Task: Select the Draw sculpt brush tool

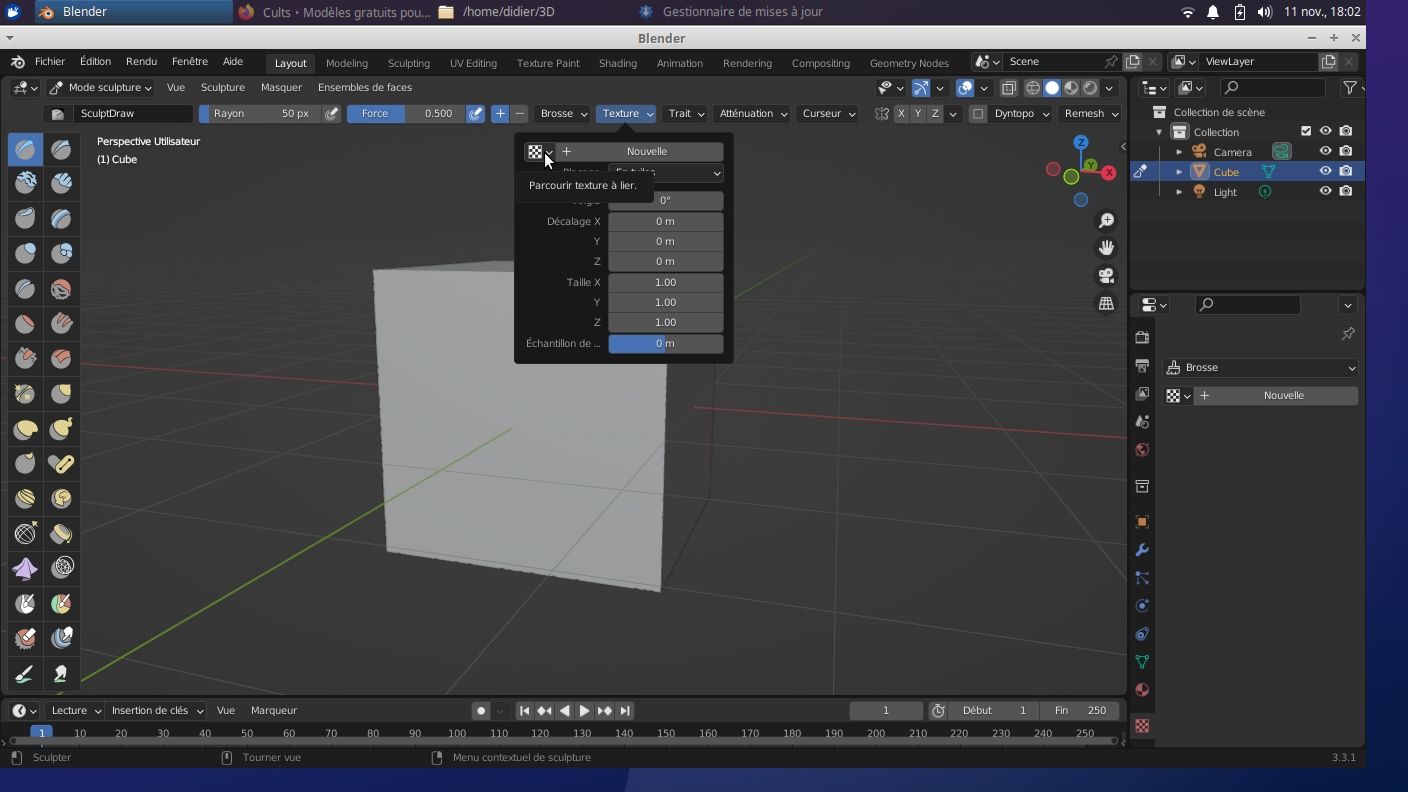Action: click(x=25, y=150)
